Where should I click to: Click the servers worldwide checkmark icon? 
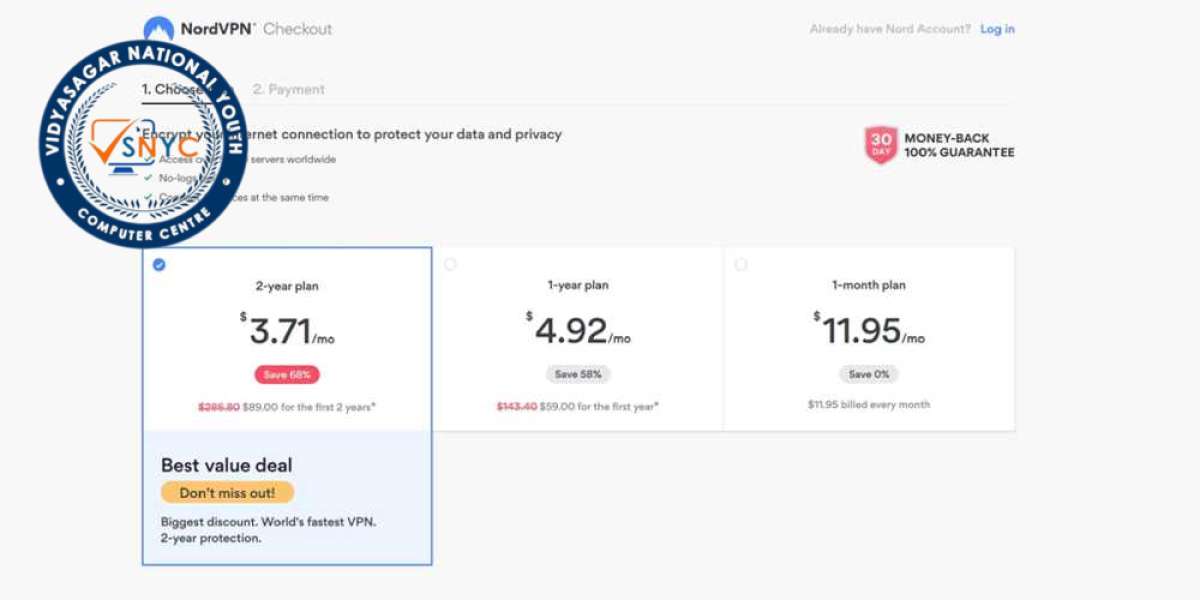pos(148,158)
